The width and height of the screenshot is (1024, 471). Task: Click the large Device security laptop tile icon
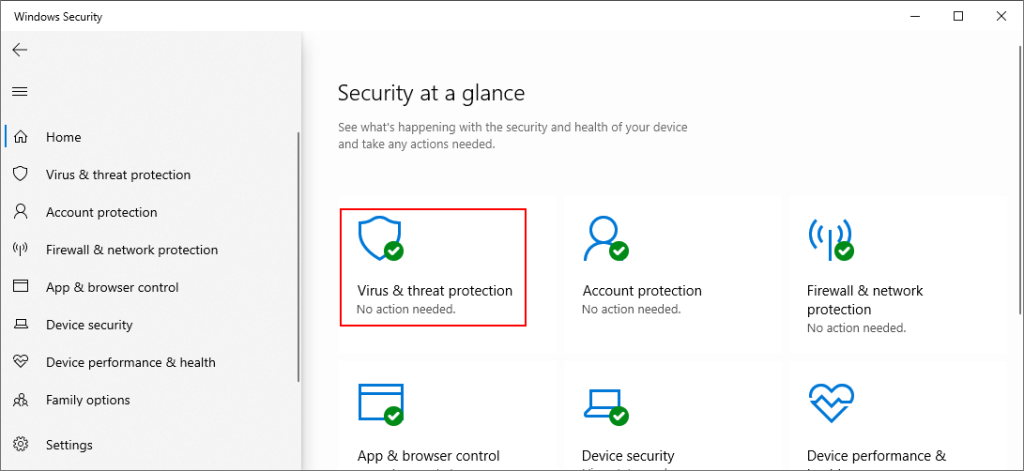pyautogui.click(x=605, y=402)
